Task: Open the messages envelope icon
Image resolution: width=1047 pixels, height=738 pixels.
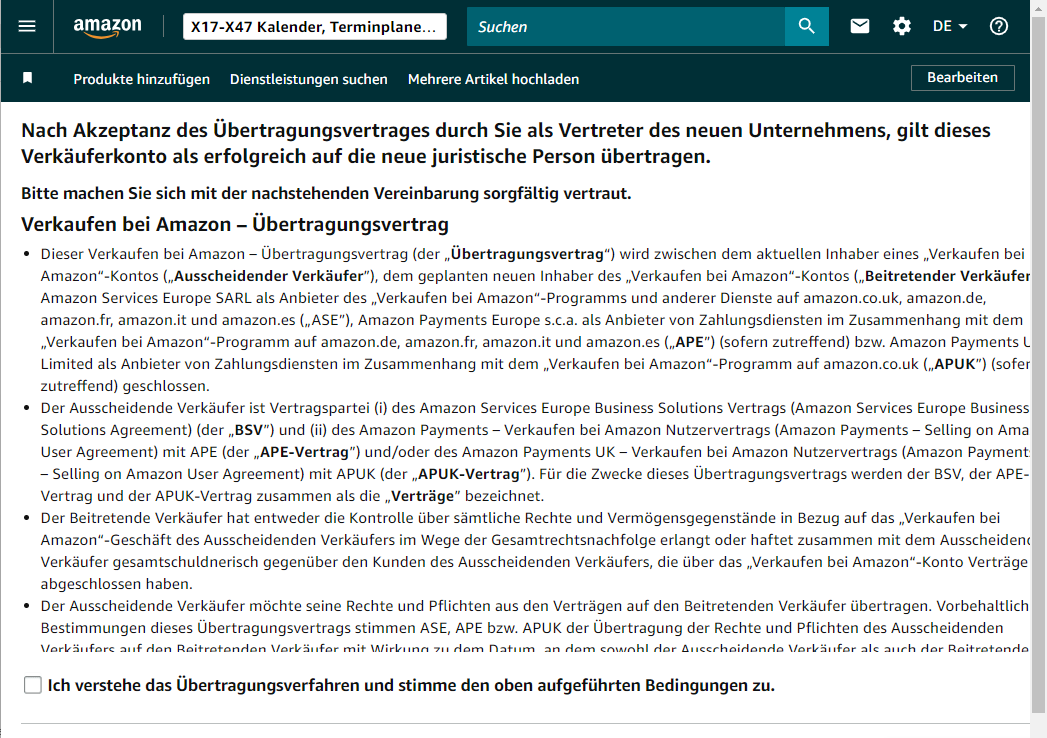Action: [x=860, y=26]
